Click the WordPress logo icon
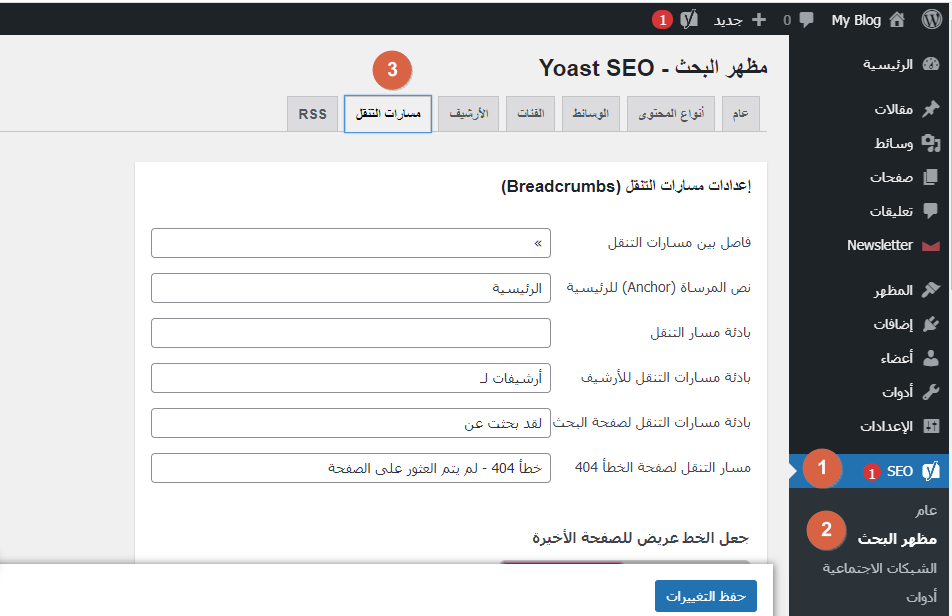 tap(931, 19)
